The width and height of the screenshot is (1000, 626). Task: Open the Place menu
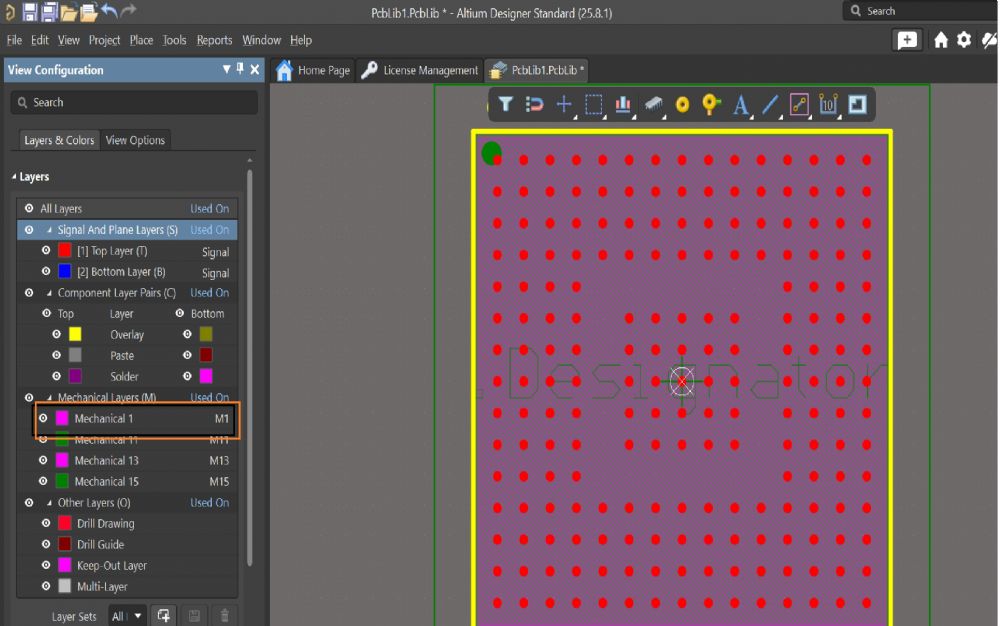point(141,40)
